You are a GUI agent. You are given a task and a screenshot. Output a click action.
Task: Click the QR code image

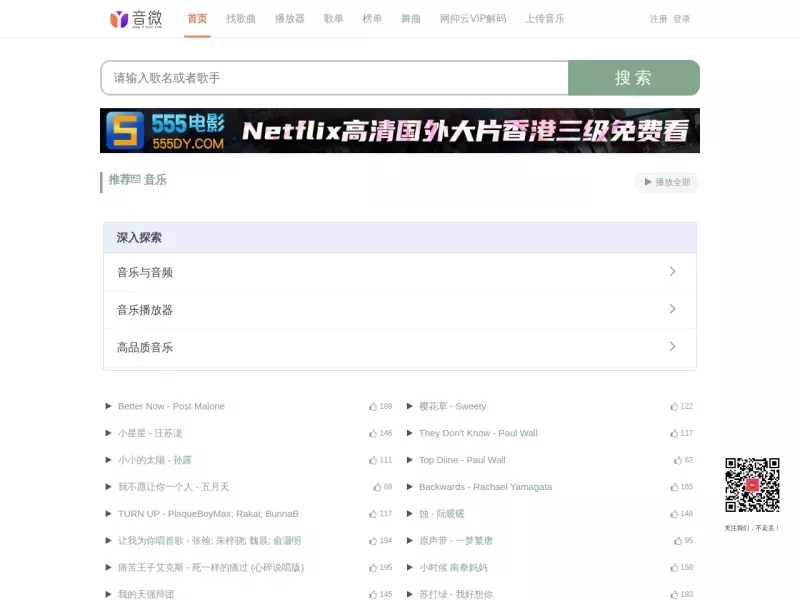tap(752, 485)
